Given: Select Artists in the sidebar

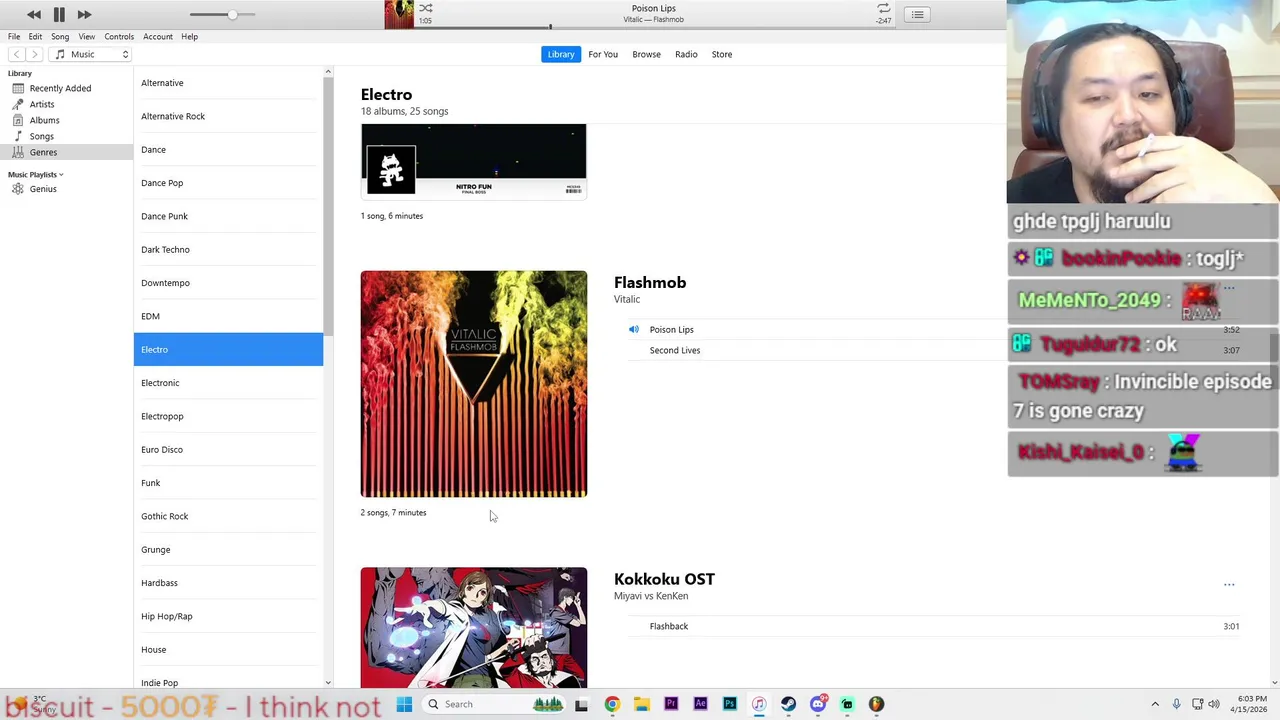Looking at the screenshot, I should point(66,104).
